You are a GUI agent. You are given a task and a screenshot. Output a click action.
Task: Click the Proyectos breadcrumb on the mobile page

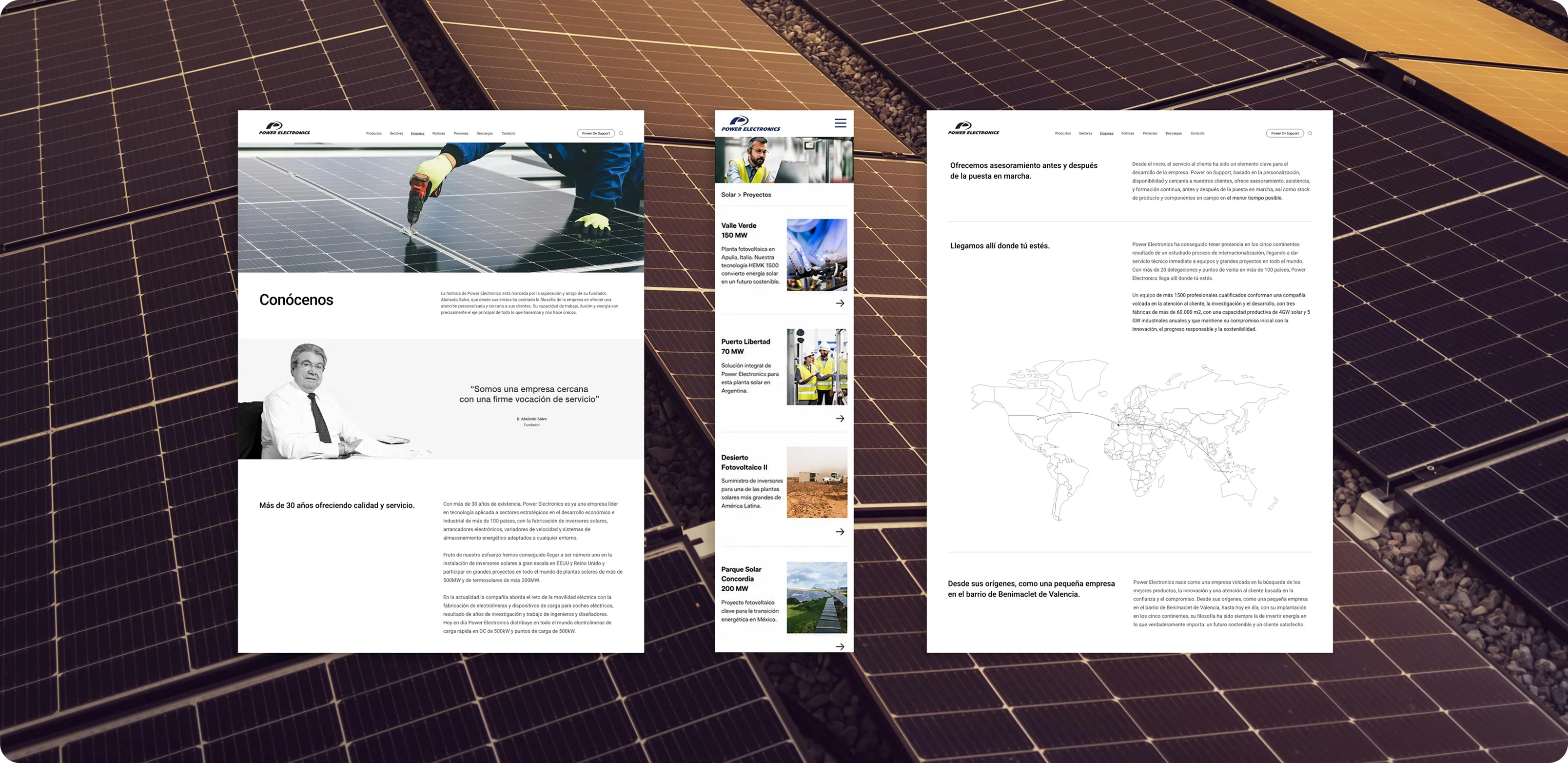click(x=757, y=195)
